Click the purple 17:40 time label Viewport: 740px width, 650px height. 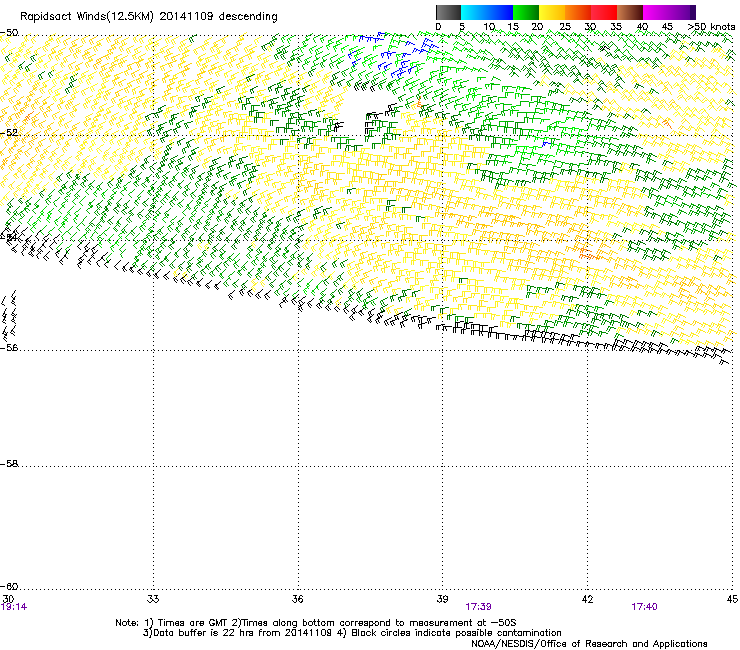pos(644,607)
